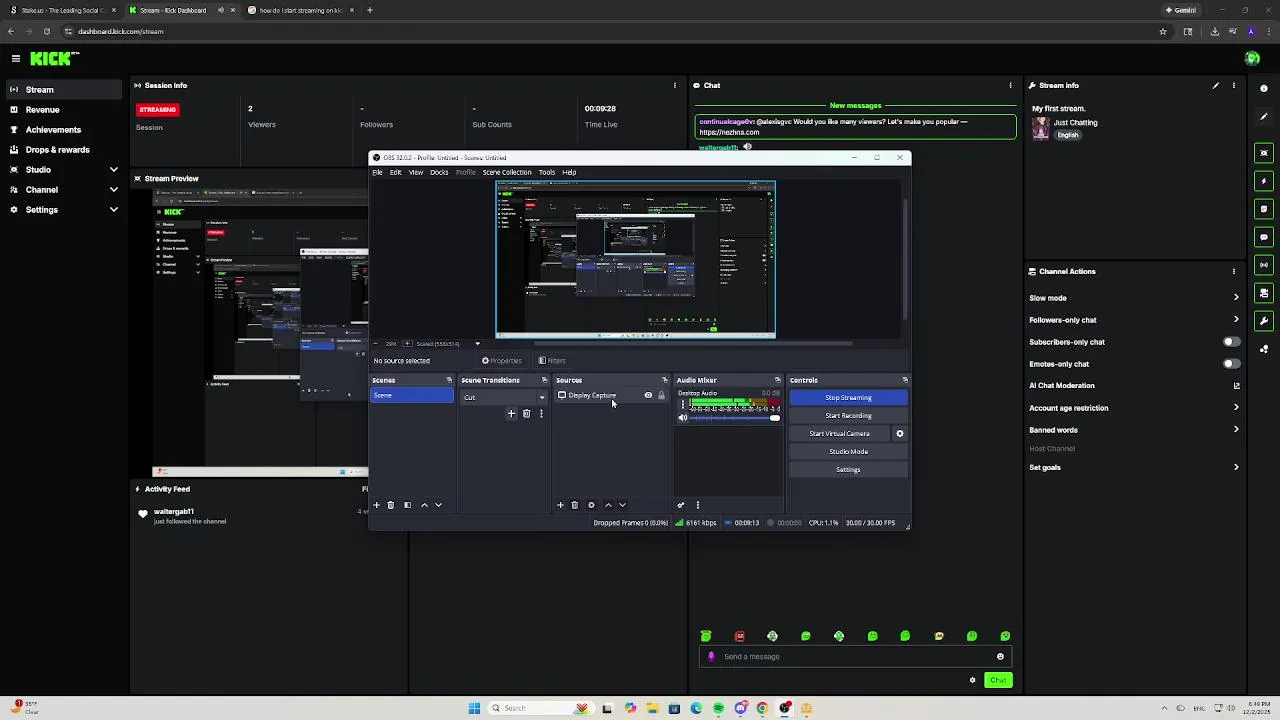Open transition properties three-dot menu

click(541, 413)
